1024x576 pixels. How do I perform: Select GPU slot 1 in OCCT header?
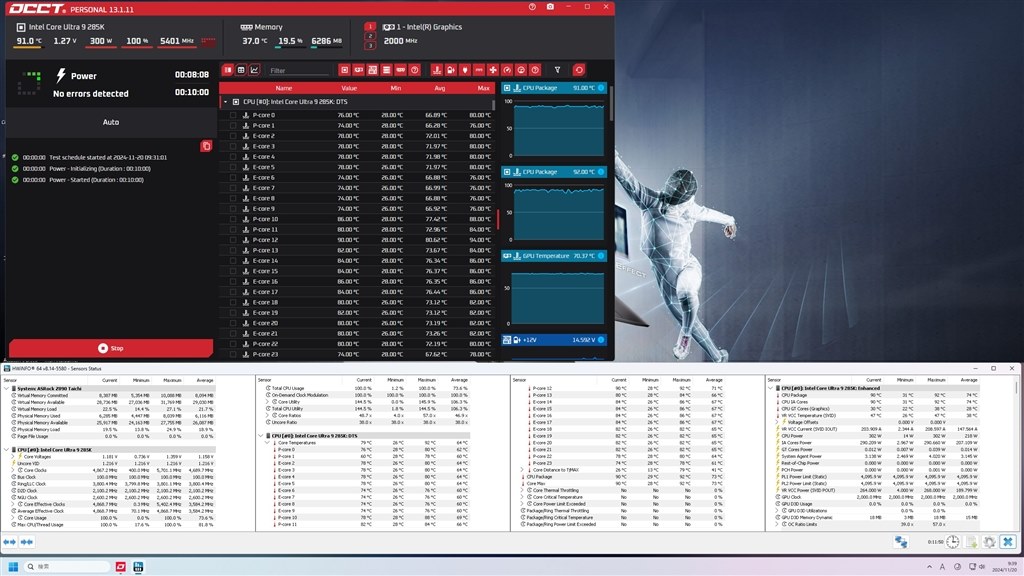click(370, 27)
